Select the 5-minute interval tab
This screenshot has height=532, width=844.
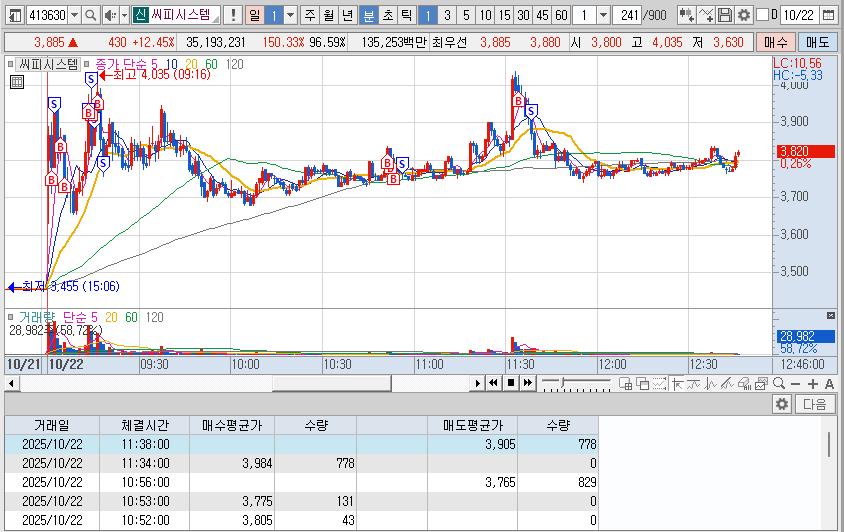(465, 15)
